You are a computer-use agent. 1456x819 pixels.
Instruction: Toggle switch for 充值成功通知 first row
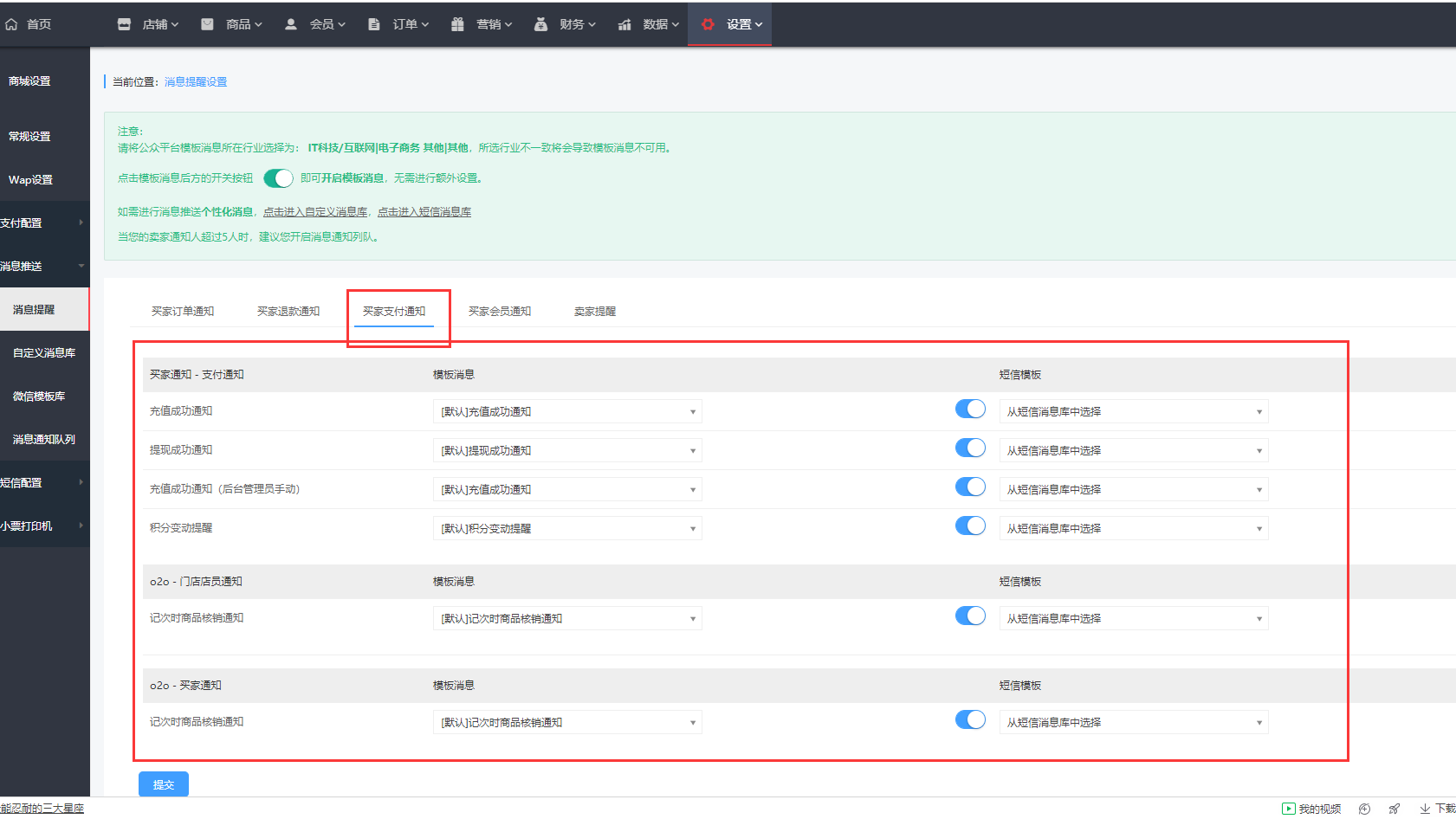point(970,409)
